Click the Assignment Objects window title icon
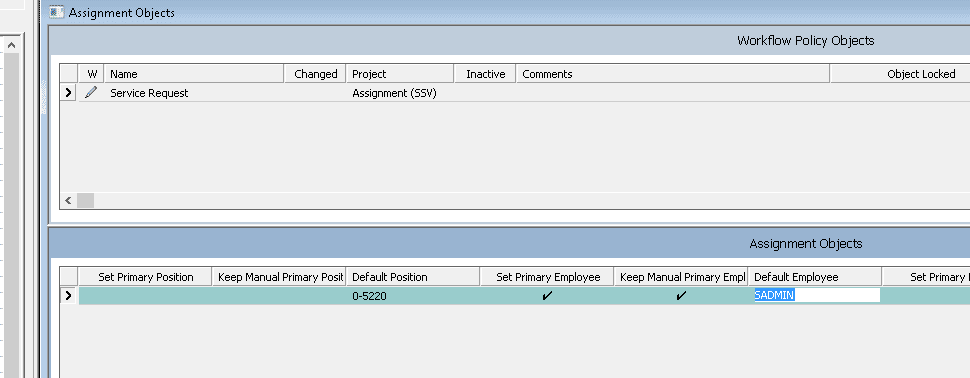 (x=57, y=12)
